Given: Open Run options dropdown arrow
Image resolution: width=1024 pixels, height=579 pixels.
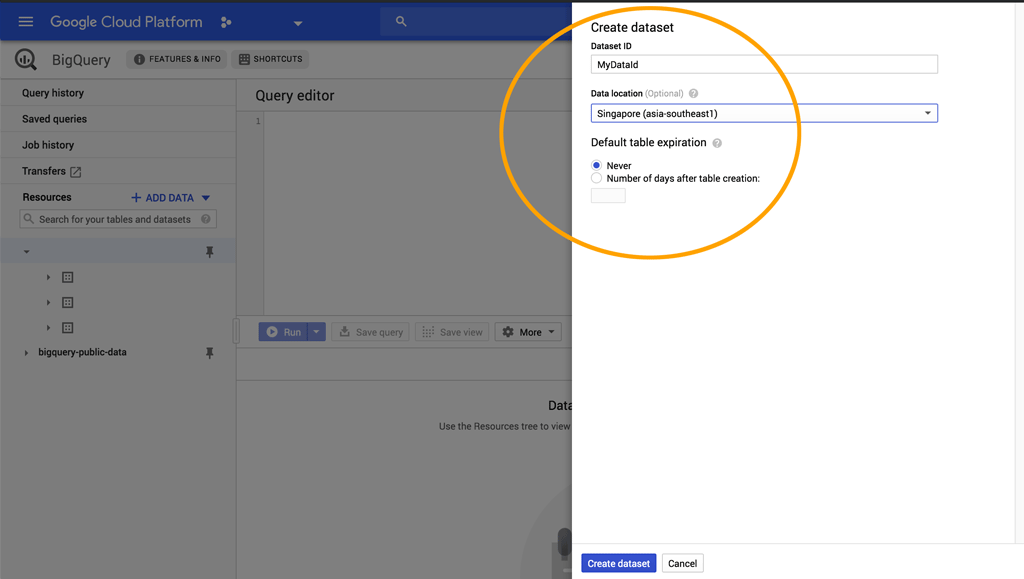Looking at the screenshot, I should (317, 332).
